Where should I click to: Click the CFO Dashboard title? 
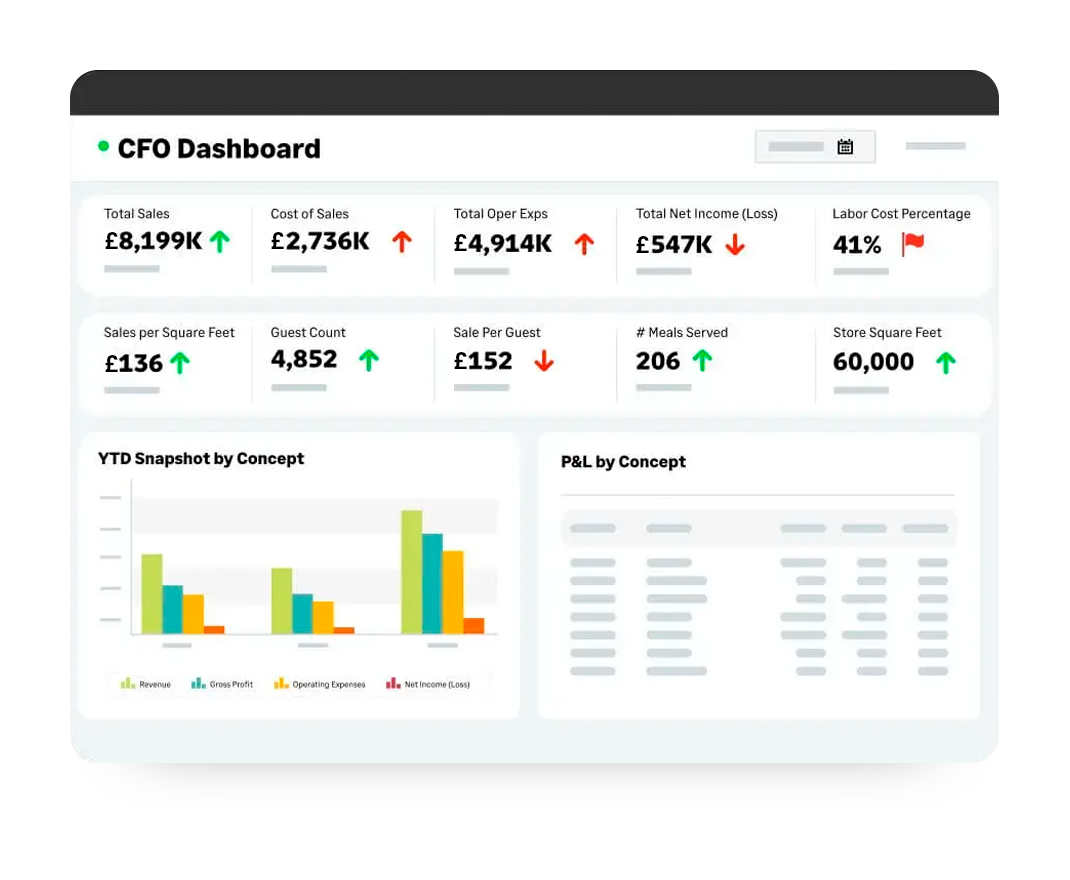coord(219,149)
